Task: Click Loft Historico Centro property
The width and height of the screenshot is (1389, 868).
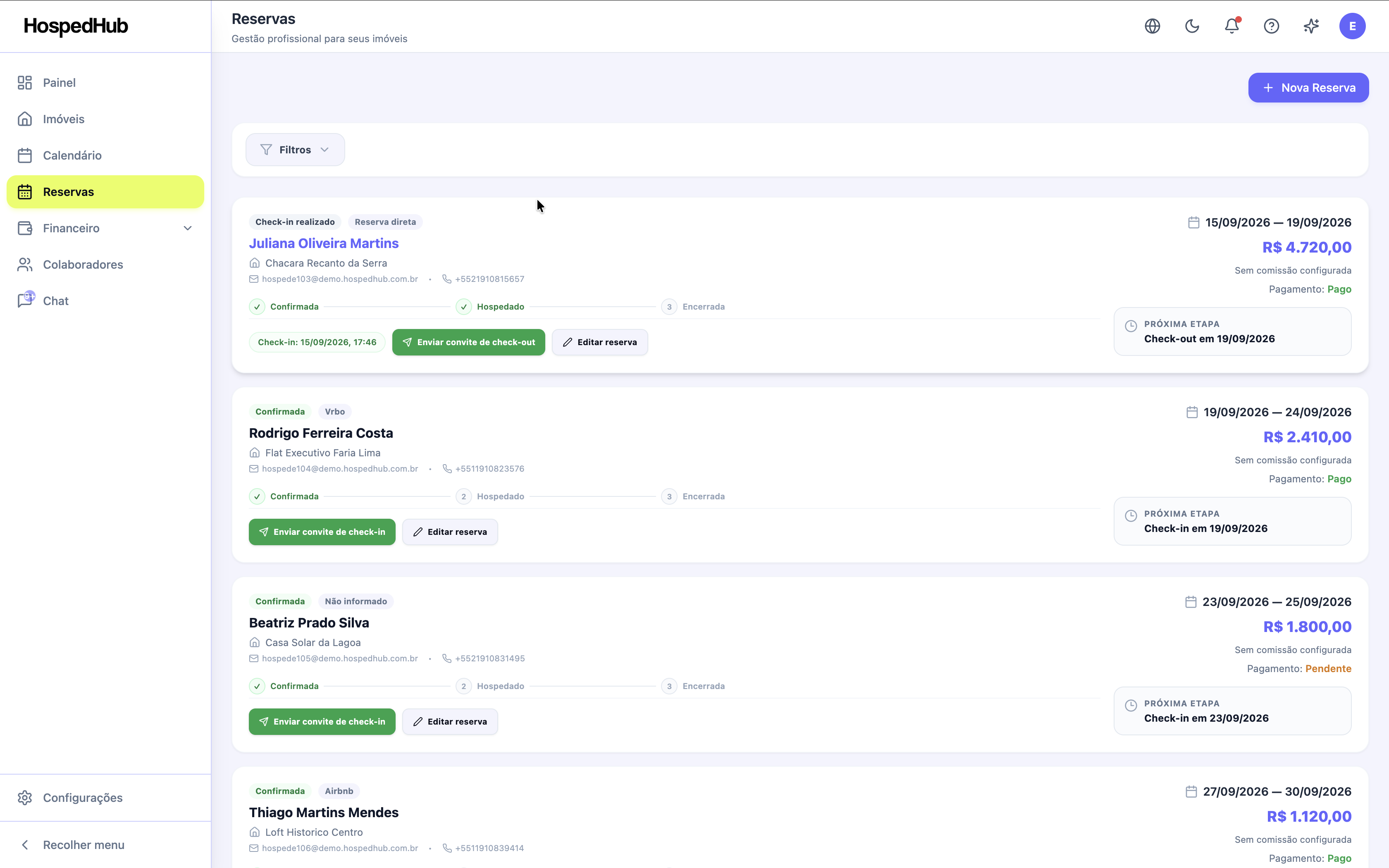Action: point(314,832)
